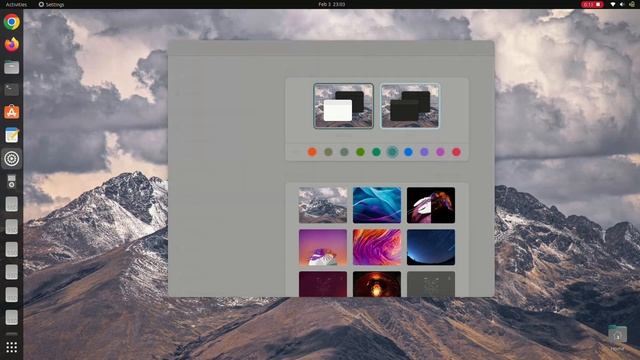
Task: Stop the screen recording indicator
Action: tap(592, 4)
